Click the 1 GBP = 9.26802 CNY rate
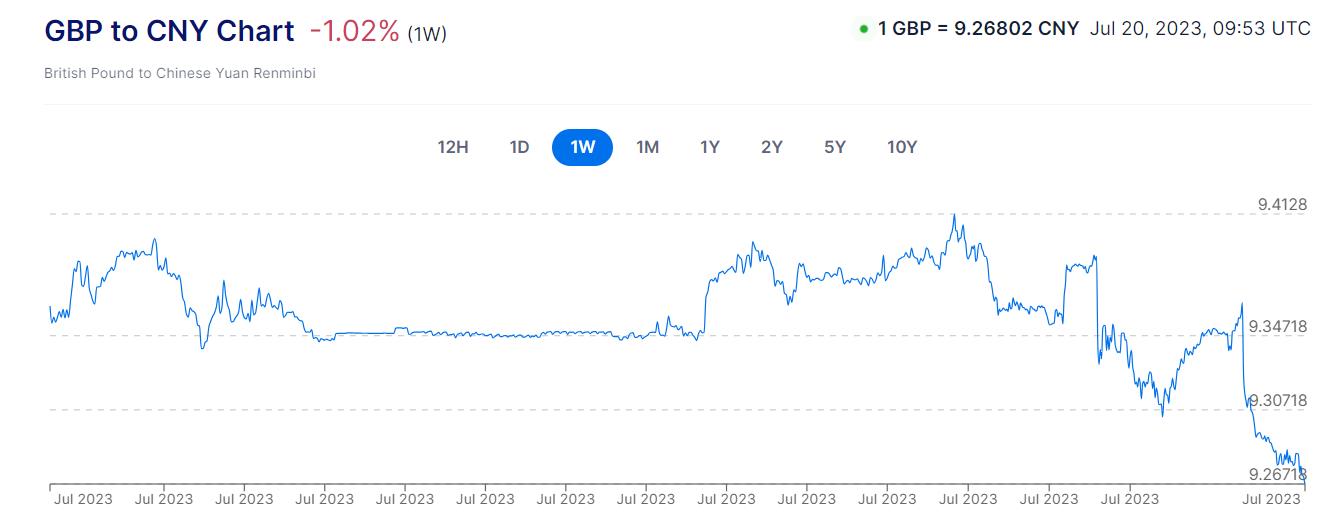The image size is (1338, 523). point(978,28)
